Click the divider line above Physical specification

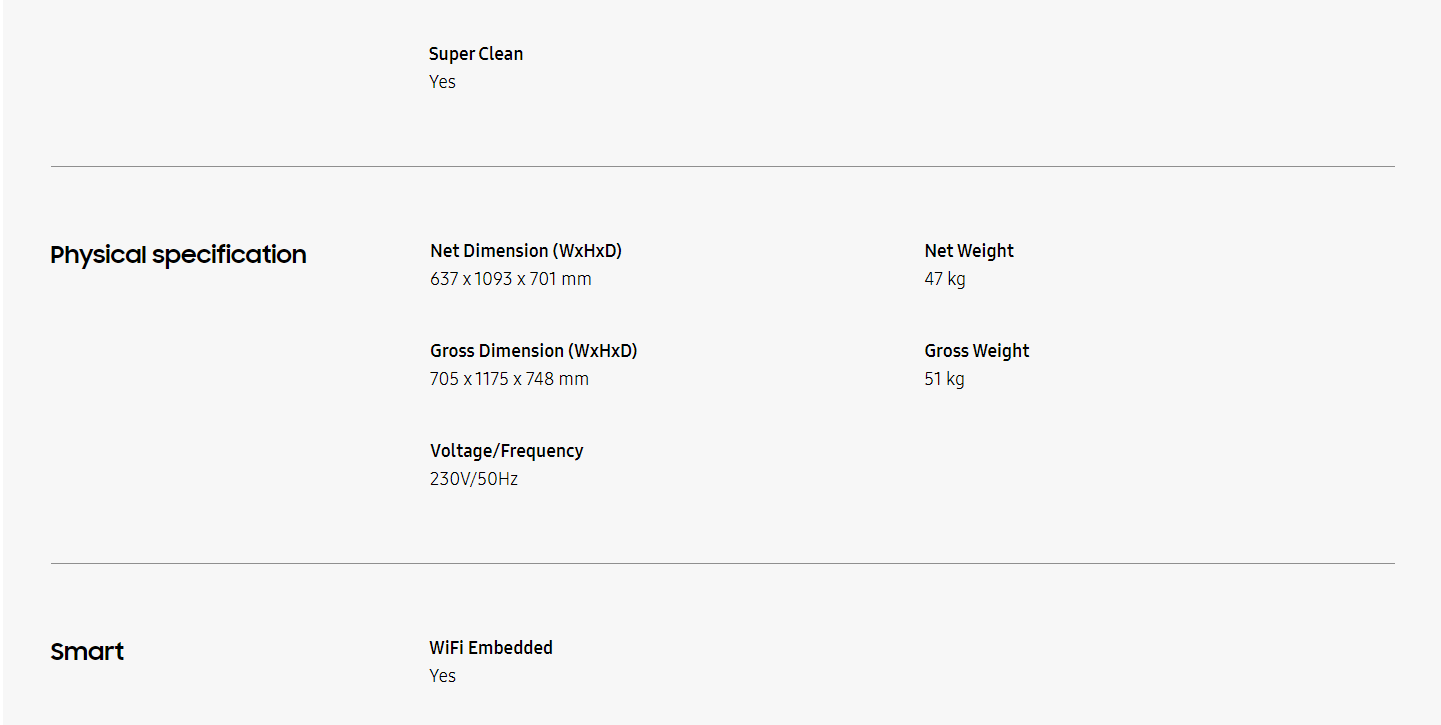point(722,166)
